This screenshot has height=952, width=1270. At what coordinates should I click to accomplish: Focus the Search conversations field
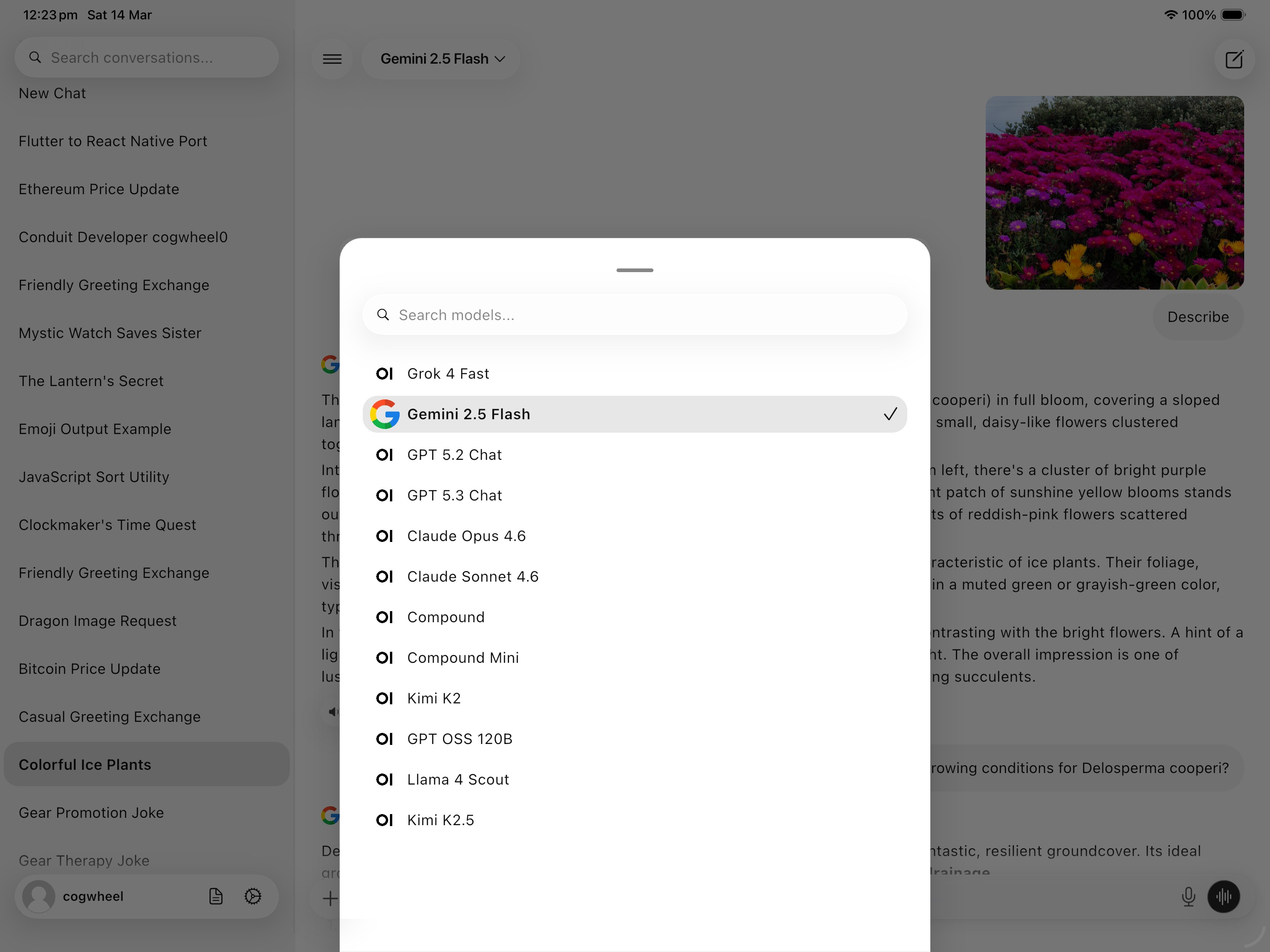coord(146,57)
